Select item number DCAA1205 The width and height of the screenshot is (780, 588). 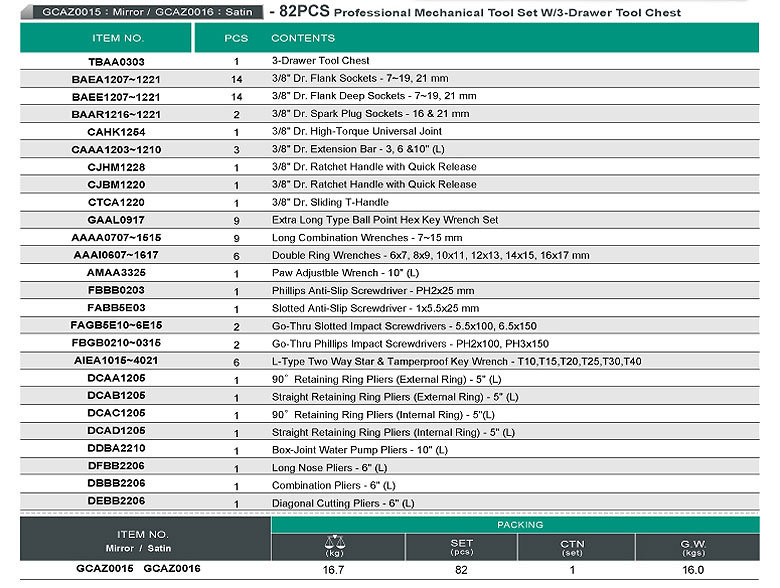[116, 378]
